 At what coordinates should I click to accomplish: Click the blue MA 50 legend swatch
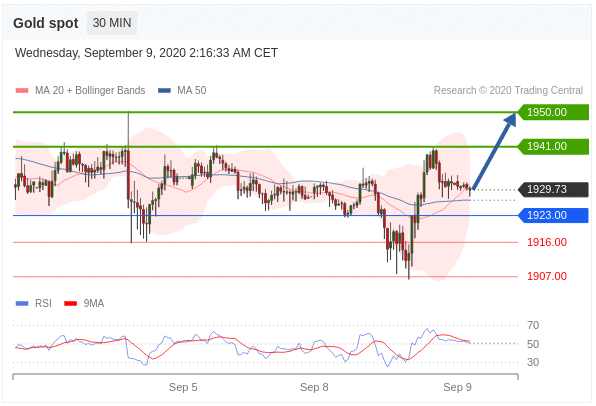[x=164, y=90]
